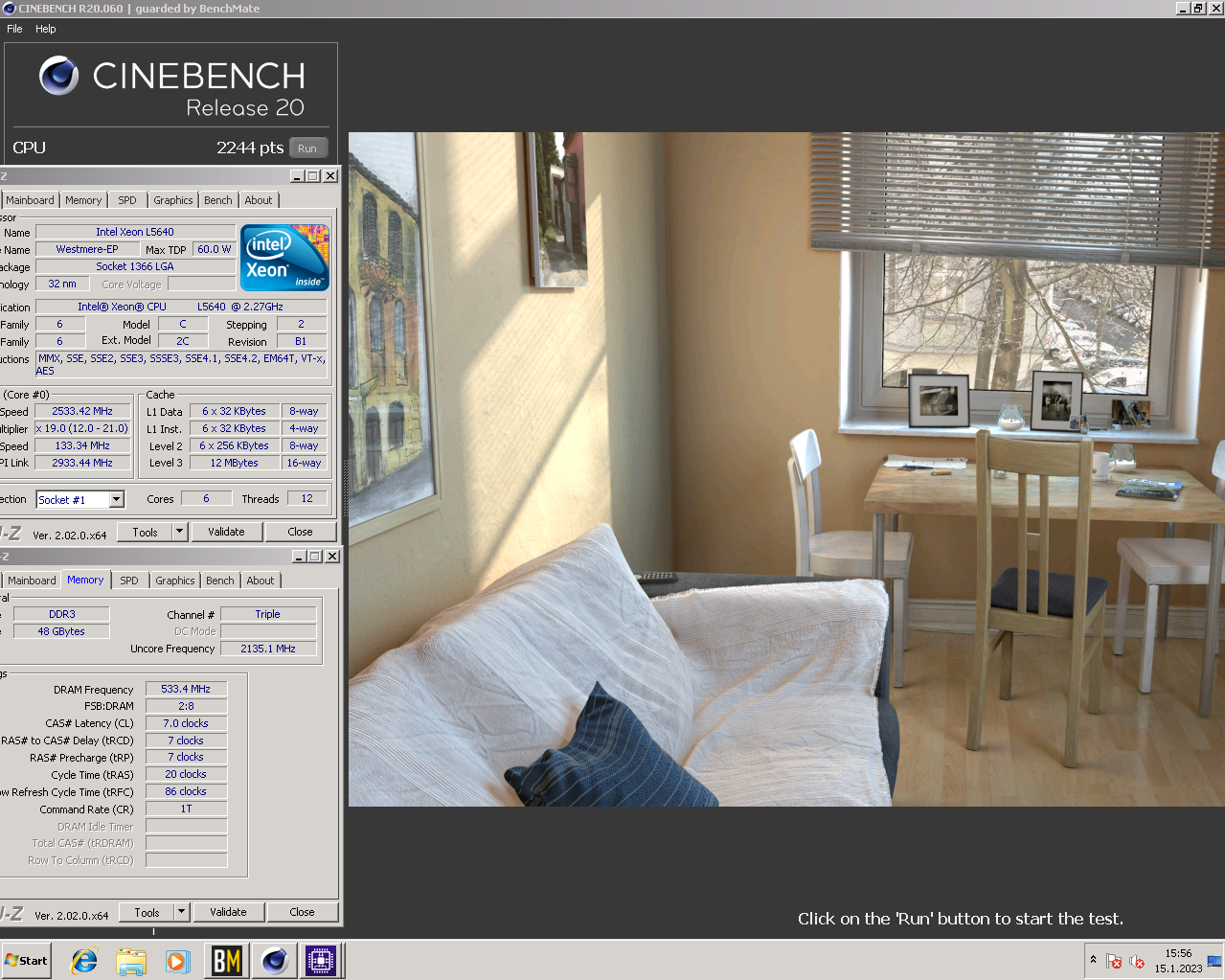Click the 2533.42 MHz core speed value
The image size is (1225, 980).
(82, 411)
